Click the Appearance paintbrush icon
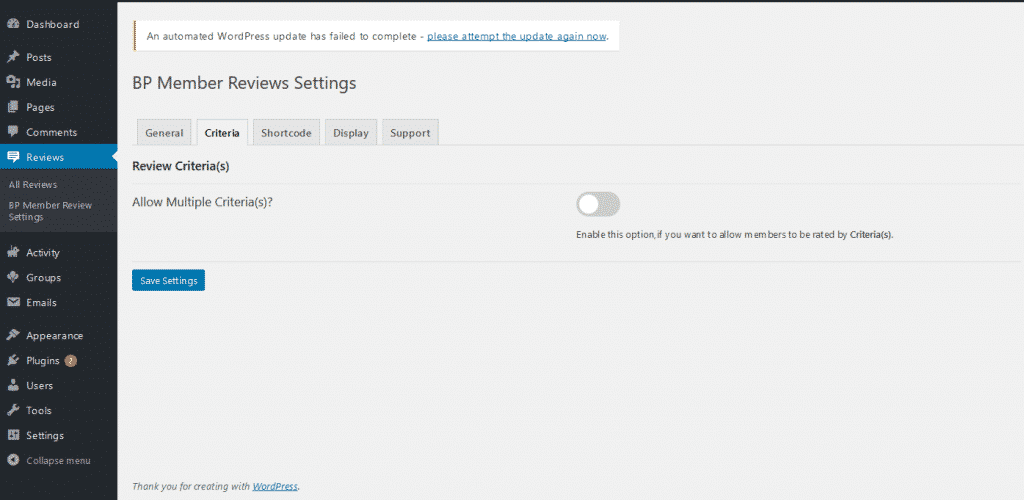 point(12,336)
